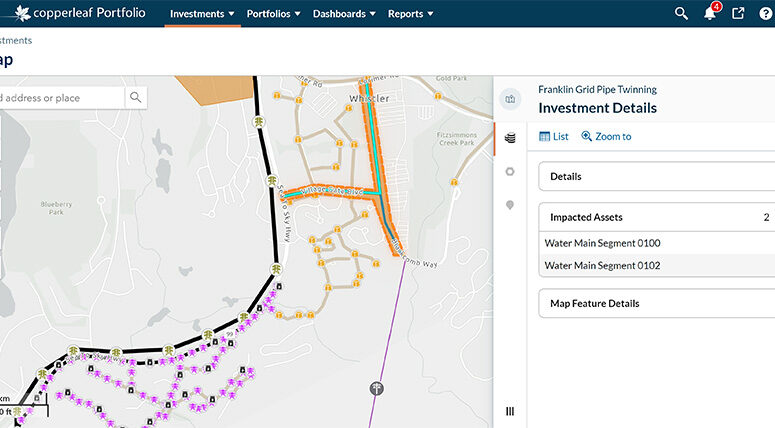Click the List link text
Image resolution: width=775 pixels, height=428 pixels.
(560, 136)
